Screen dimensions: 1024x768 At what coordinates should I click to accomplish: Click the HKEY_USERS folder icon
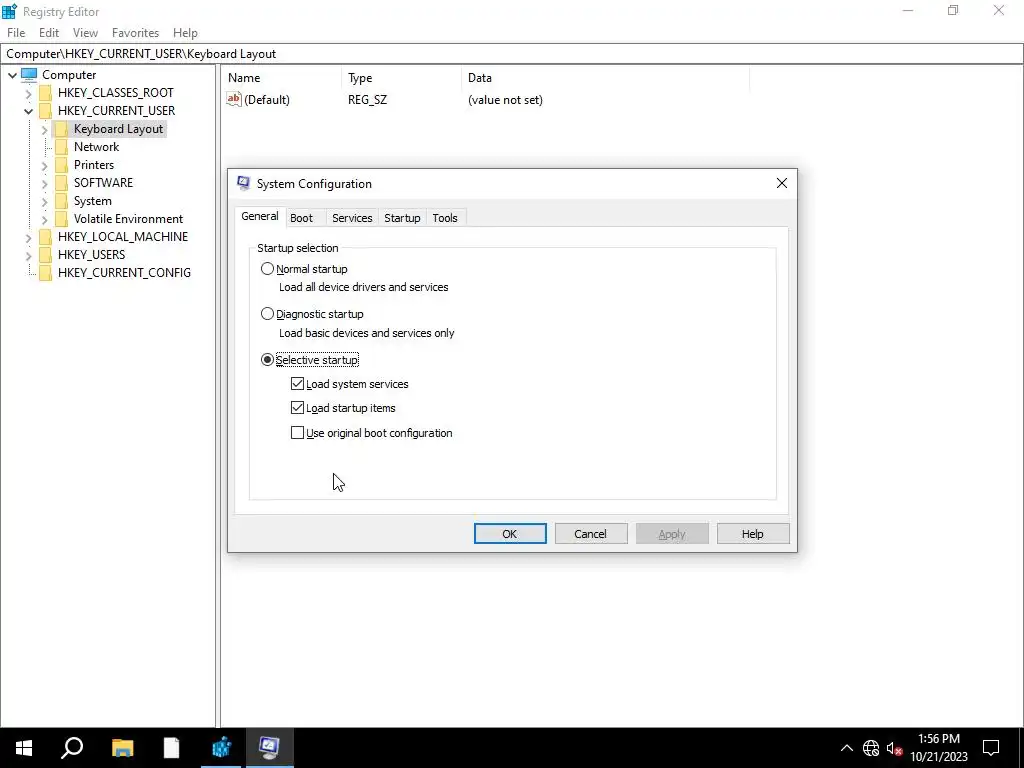[x=45, y=255]
